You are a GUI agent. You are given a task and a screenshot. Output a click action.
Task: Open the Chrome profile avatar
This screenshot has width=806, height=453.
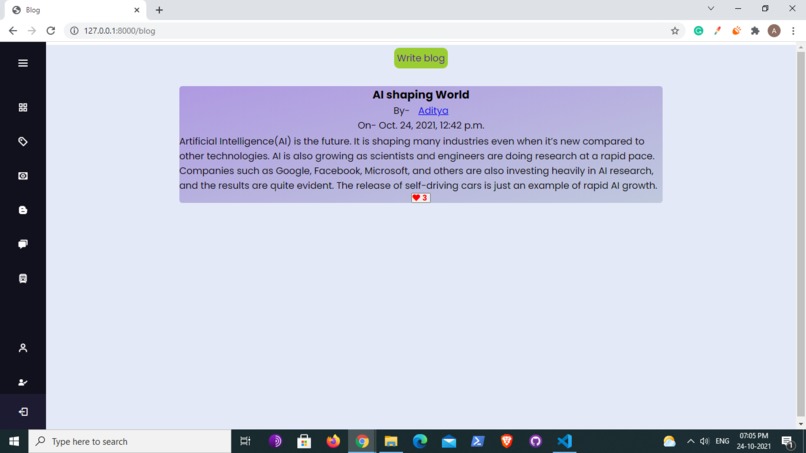774,31
